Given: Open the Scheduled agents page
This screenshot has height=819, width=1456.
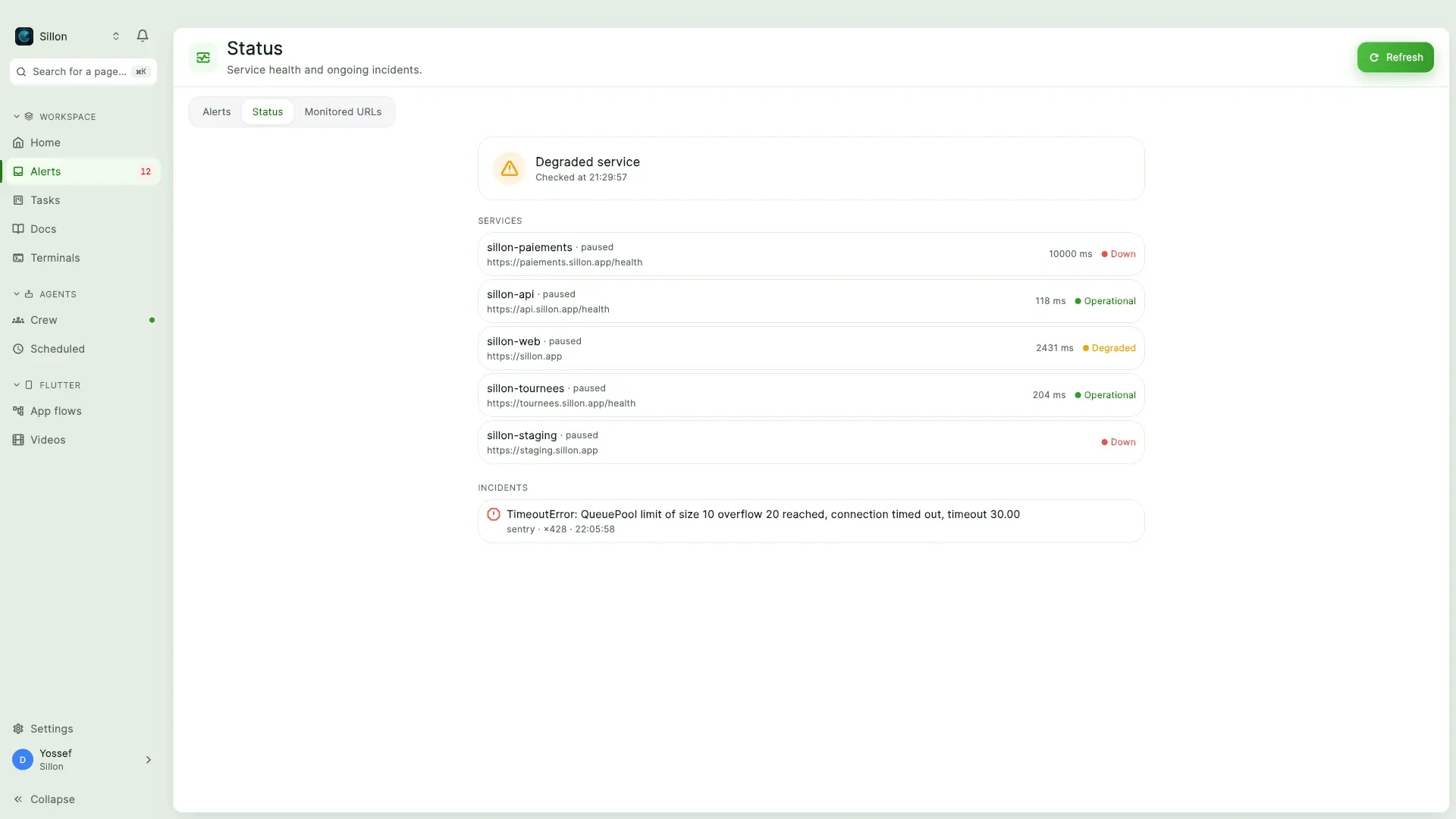Looking at the screenshot, I should pyautogui.click(x=83, y=349).
